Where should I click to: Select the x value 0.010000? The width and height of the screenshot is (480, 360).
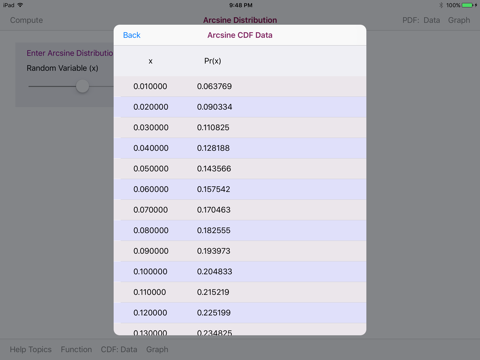150,86
